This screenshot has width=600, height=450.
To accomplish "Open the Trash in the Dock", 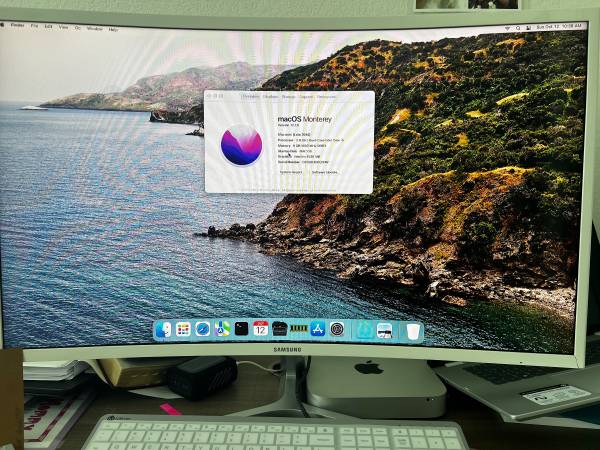I will [x=413, y=330].
